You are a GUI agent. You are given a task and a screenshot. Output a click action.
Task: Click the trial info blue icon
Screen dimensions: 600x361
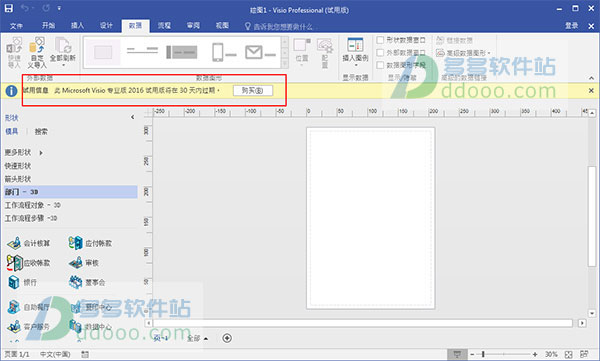click(11, 91)
